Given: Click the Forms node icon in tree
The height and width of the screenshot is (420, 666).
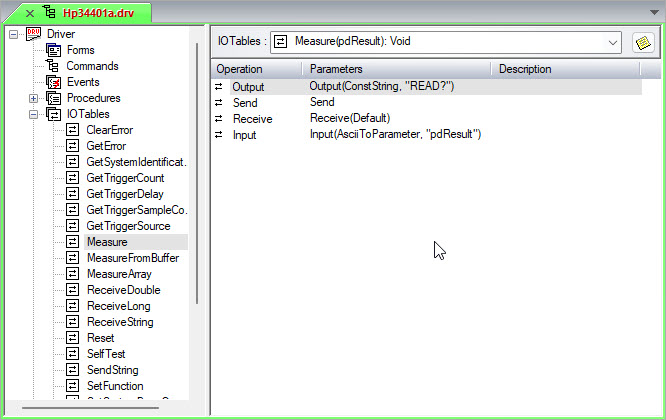Looking at the screenshot, I should [x=54, y=50].
